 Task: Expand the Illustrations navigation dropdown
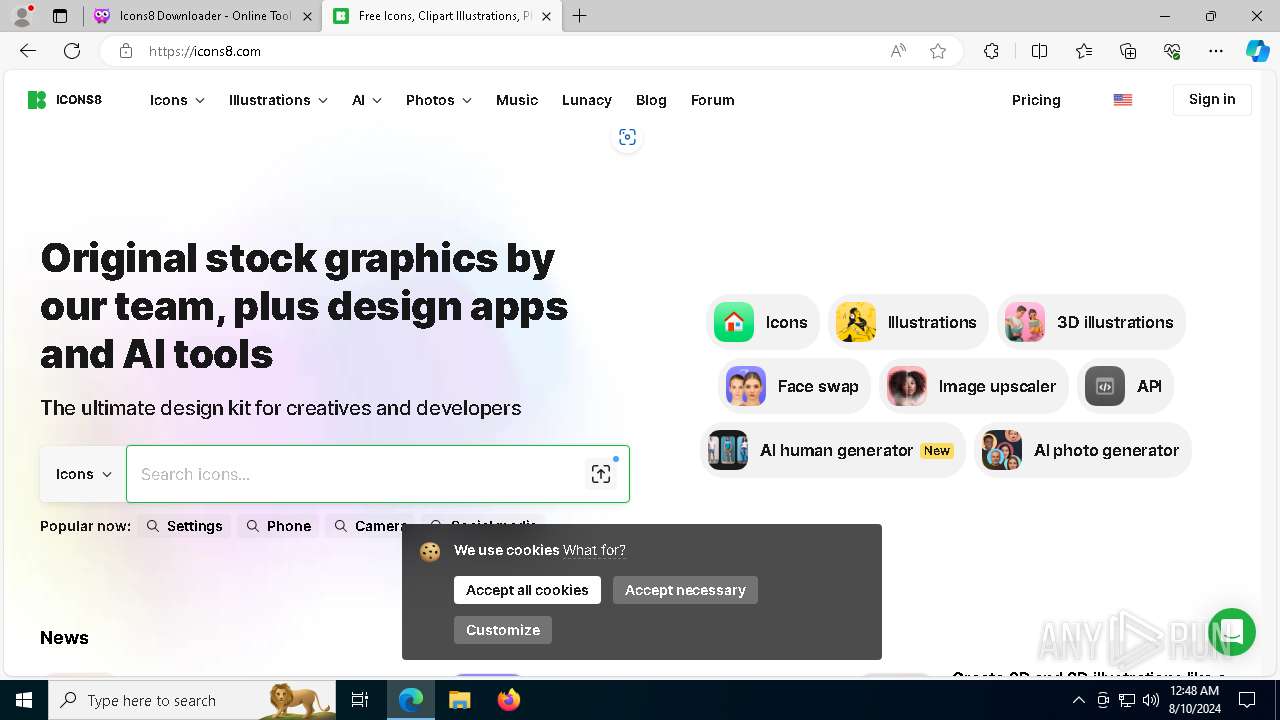278,100
